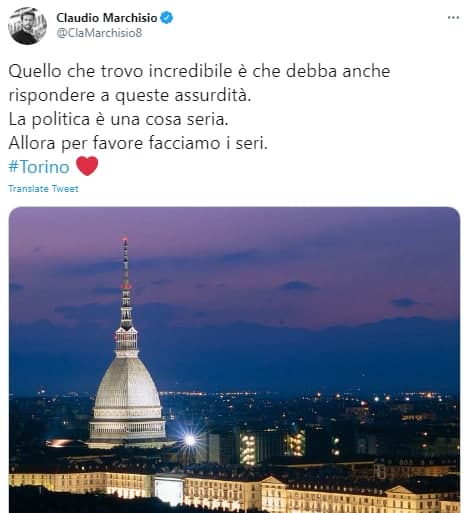Screen dimensions: 469x513
Task: Click the blue verified badge
Action: click(x=167, y=18)
